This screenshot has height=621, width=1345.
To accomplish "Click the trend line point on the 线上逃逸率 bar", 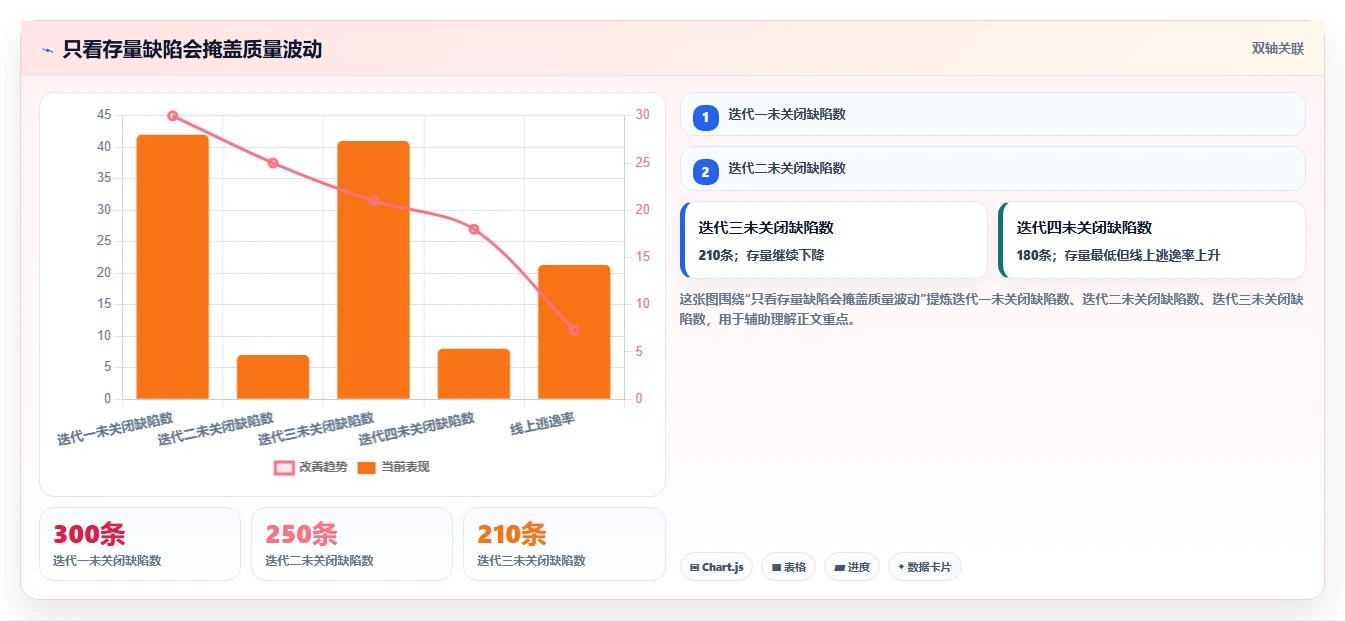I will pyautogui.click(x=574, y=330).
